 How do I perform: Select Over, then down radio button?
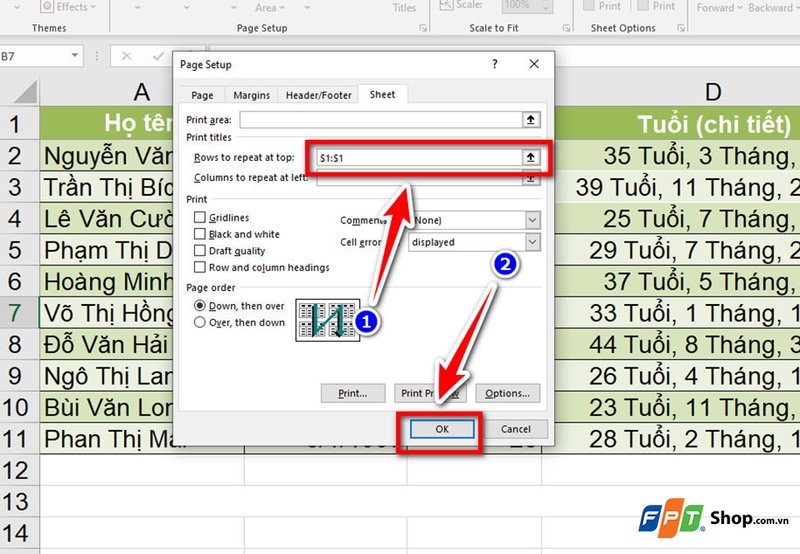(199, 322)
